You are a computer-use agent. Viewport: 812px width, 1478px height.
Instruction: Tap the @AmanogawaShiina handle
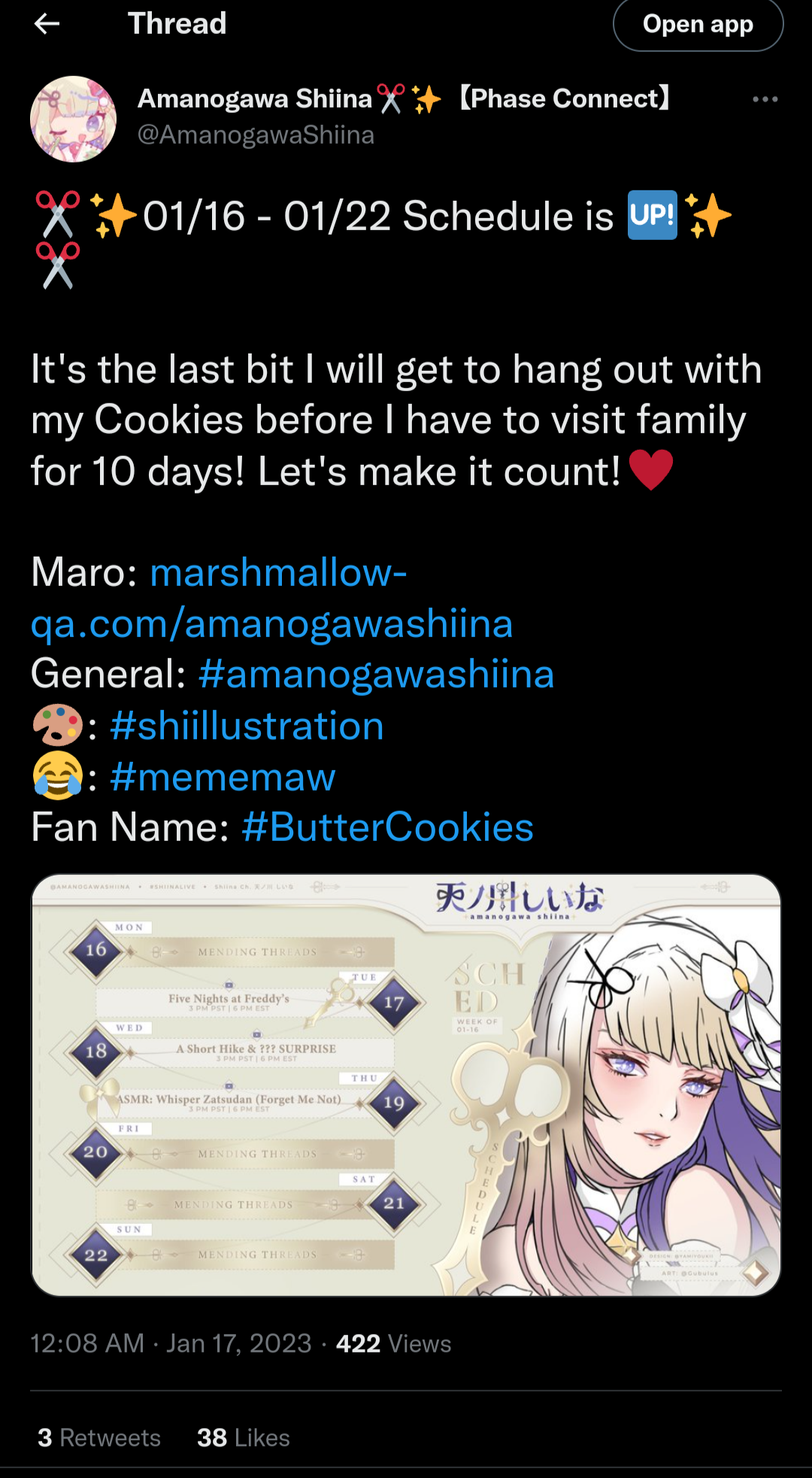pyautogui.click(x=256, y=135)
